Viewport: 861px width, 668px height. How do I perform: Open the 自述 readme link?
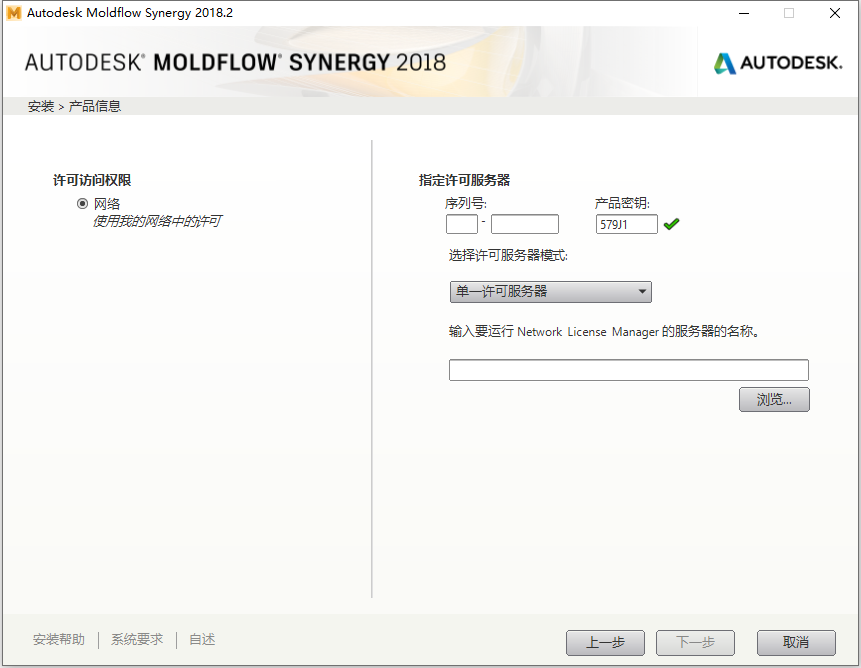point(202,639)
